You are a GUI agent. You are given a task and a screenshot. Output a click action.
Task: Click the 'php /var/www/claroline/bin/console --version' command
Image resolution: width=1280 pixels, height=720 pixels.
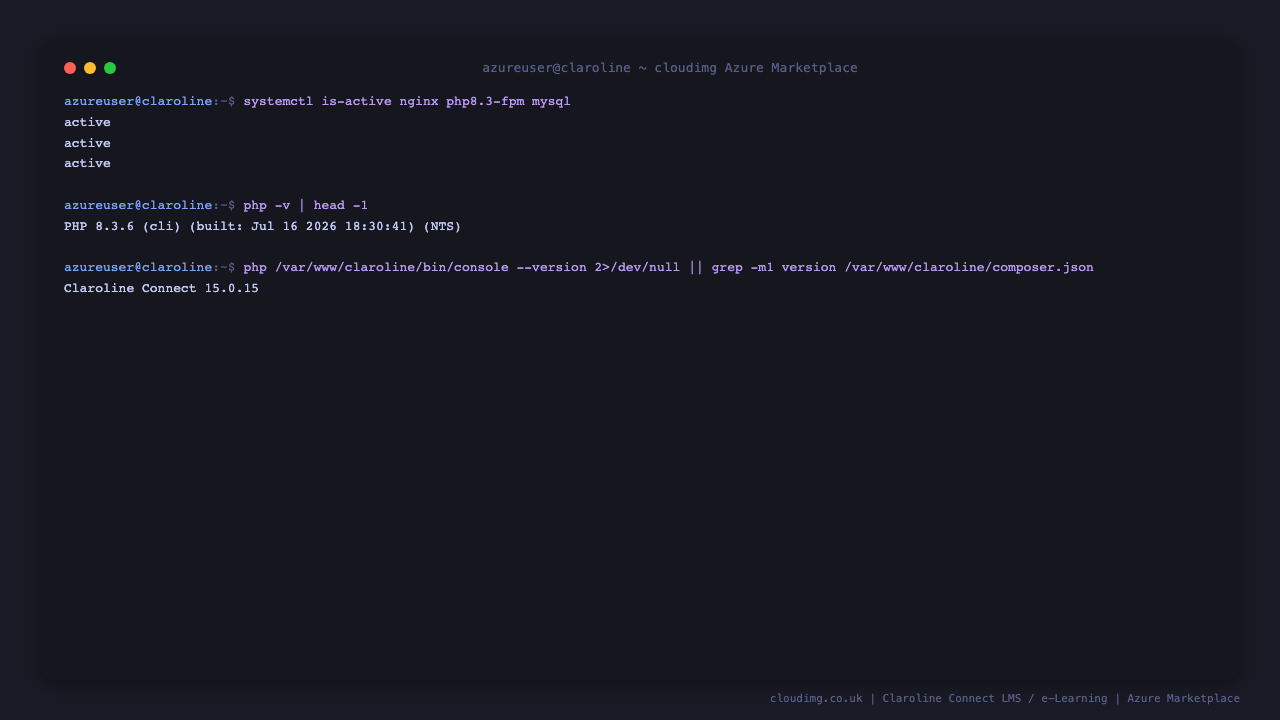point(668,268)
